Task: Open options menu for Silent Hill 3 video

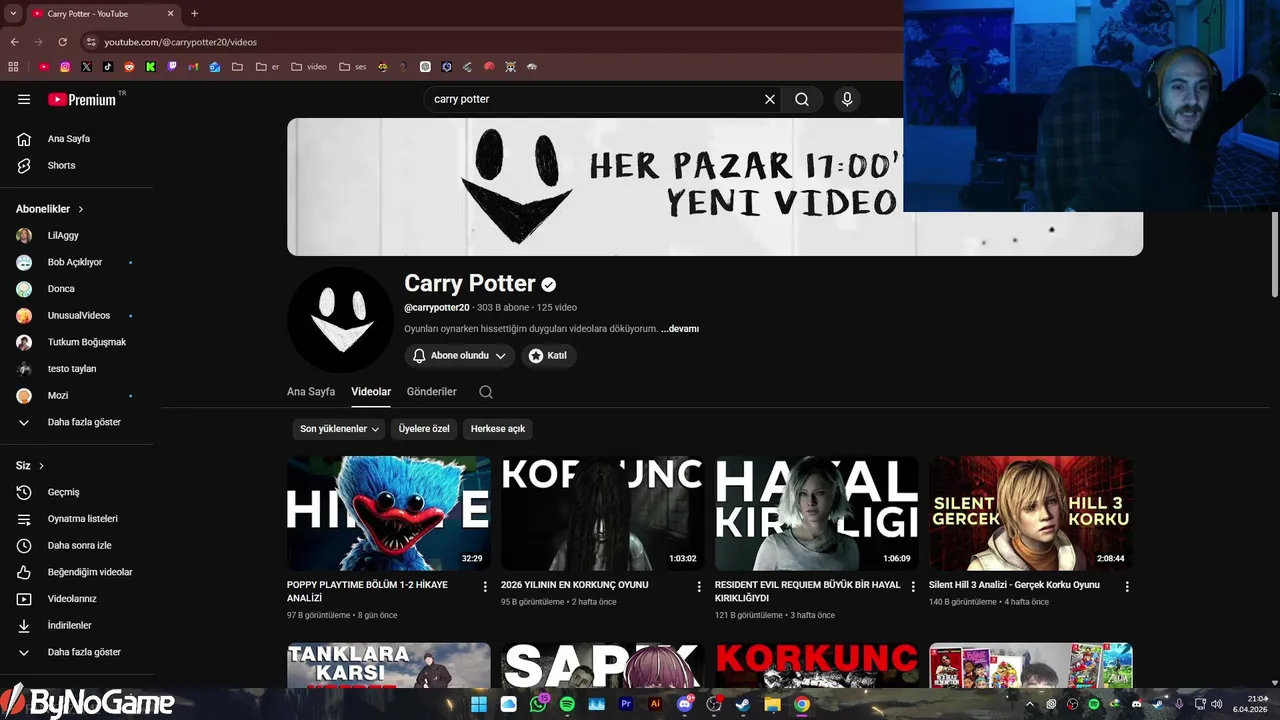Action: [1127, 587]
